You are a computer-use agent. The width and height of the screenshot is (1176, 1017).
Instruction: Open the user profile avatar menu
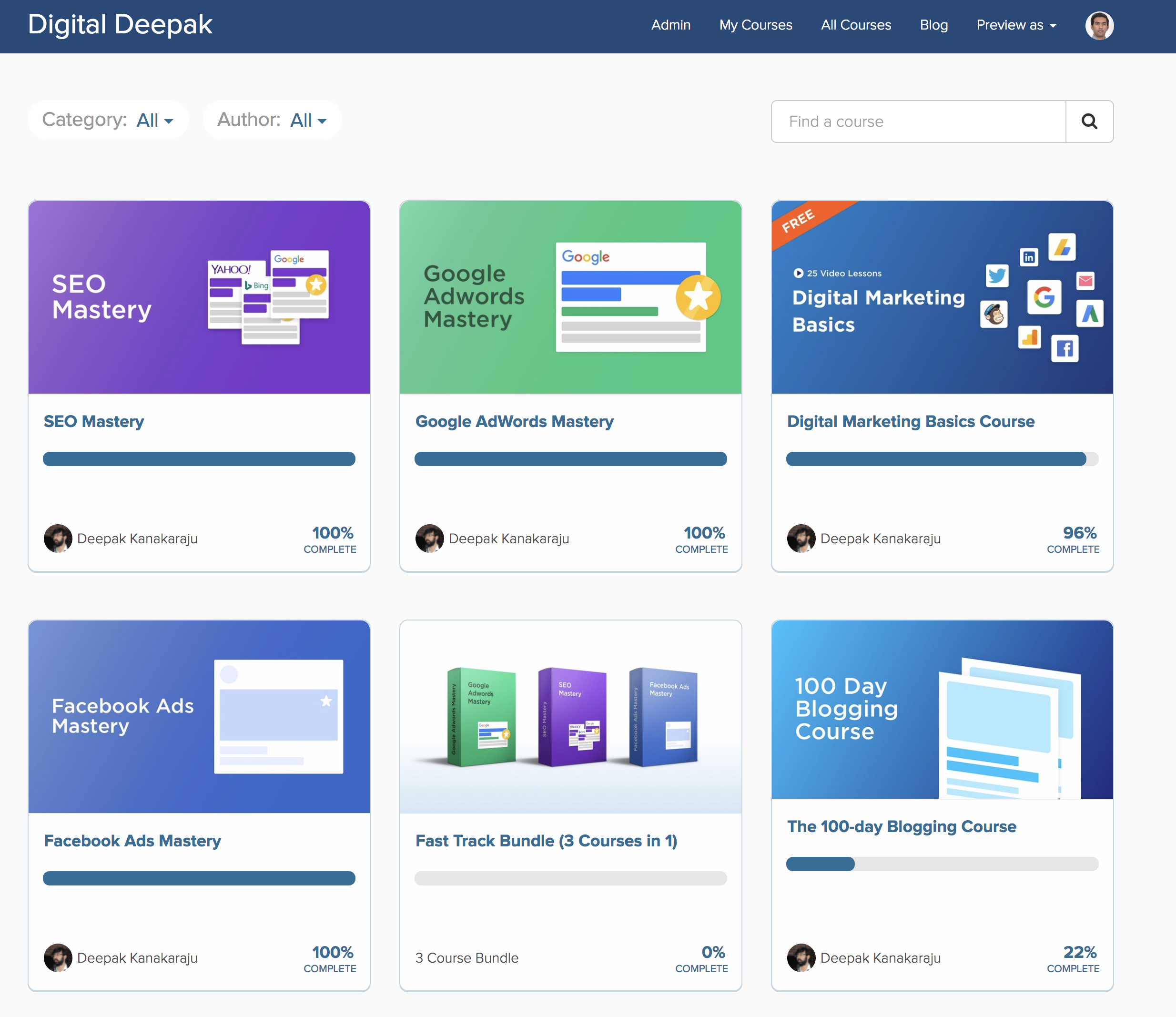click(x=1099, y=26)
